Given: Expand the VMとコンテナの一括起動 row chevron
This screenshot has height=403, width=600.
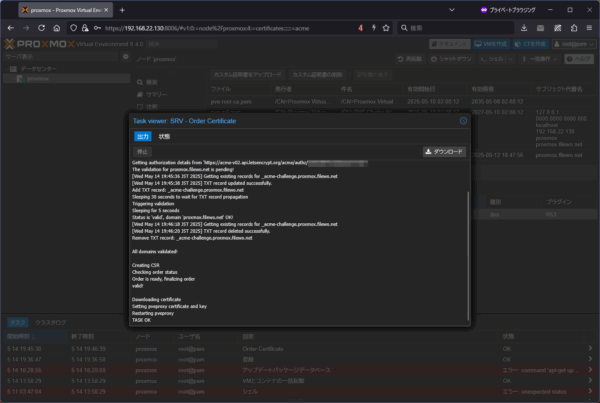Looking at the screenshot, I should 590,380.
